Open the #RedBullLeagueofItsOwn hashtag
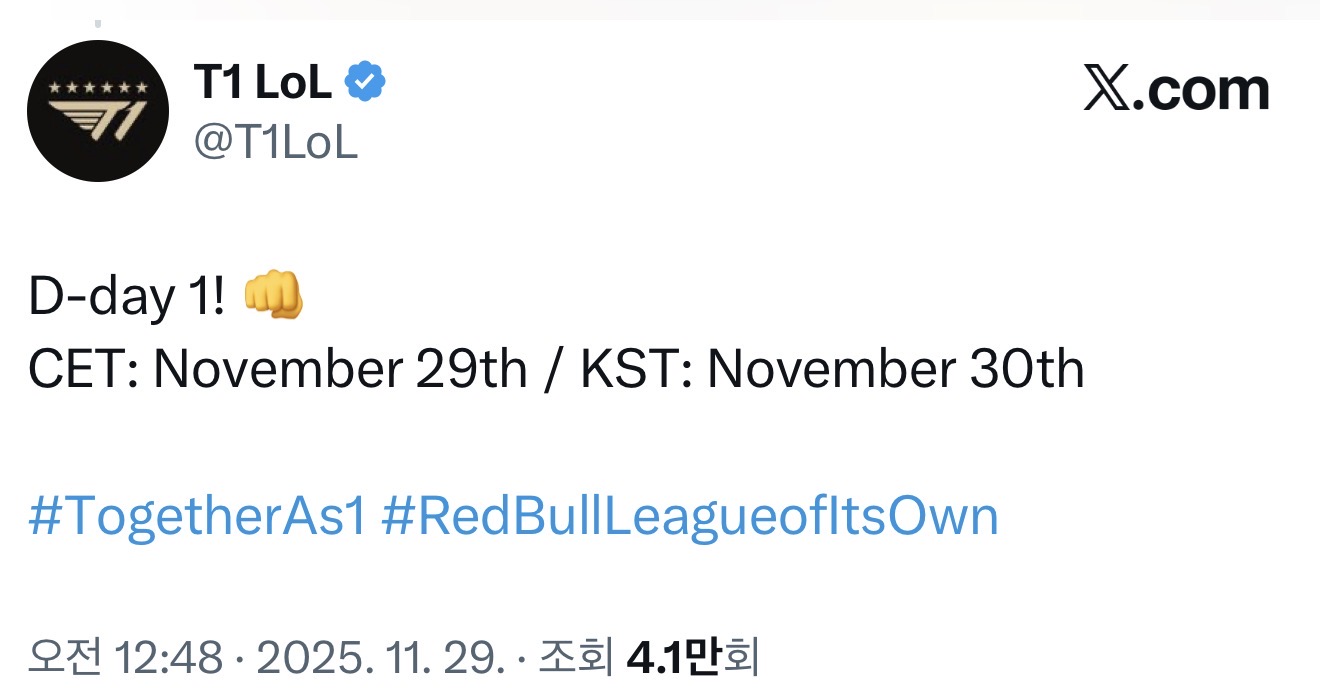The image size is (1320, 700). (690, 517)
